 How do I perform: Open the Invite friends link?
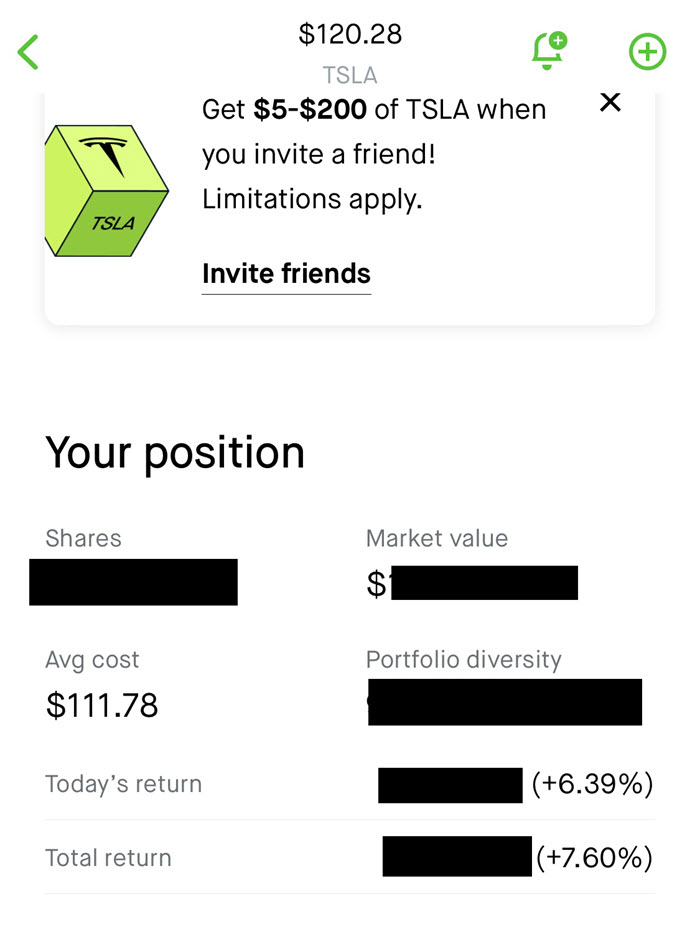286,274
